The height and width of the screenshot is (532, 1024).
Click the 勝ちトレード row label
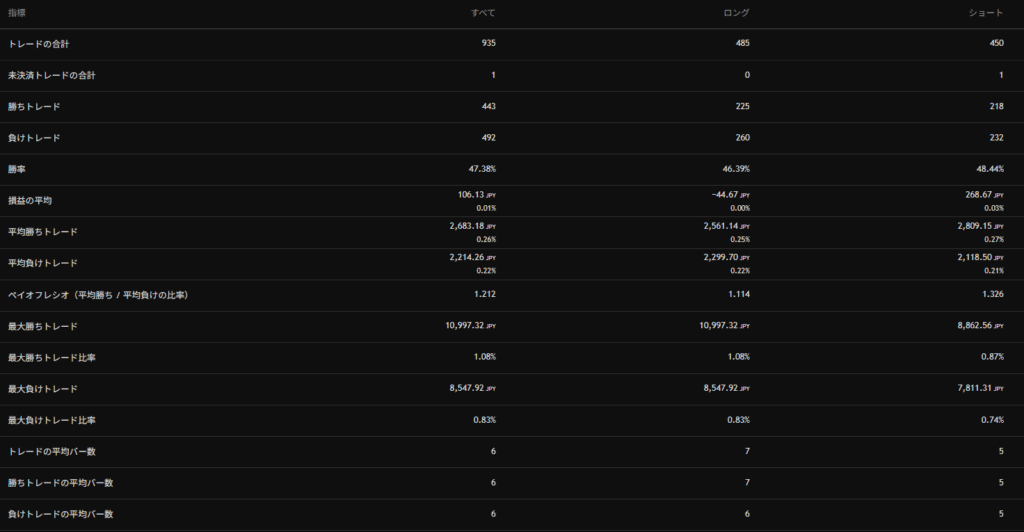pyautogui.click(x=35, y=106)
